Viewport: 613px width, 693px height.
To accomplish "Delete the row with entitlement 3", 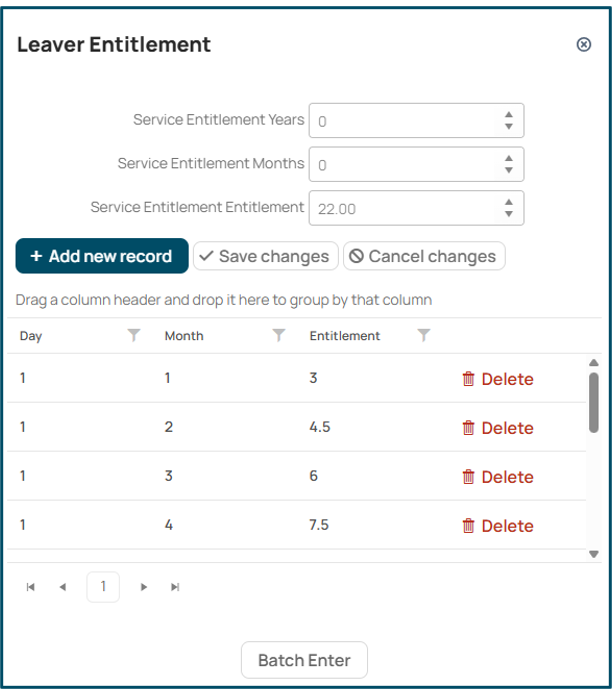I will tap(498, 379).
